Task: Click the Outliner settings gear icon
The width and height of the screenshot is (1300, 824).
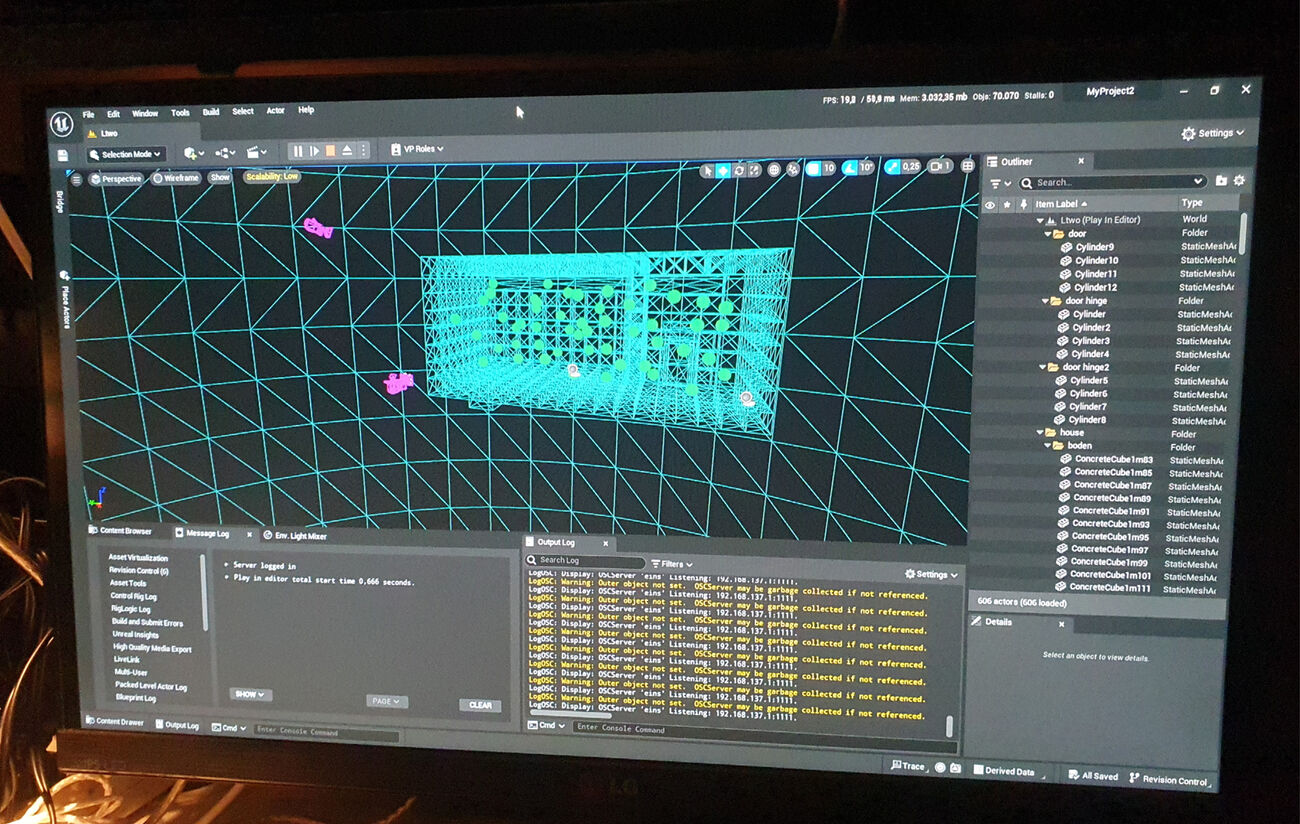Action: pyautogui.click(x=1239, y=181)
